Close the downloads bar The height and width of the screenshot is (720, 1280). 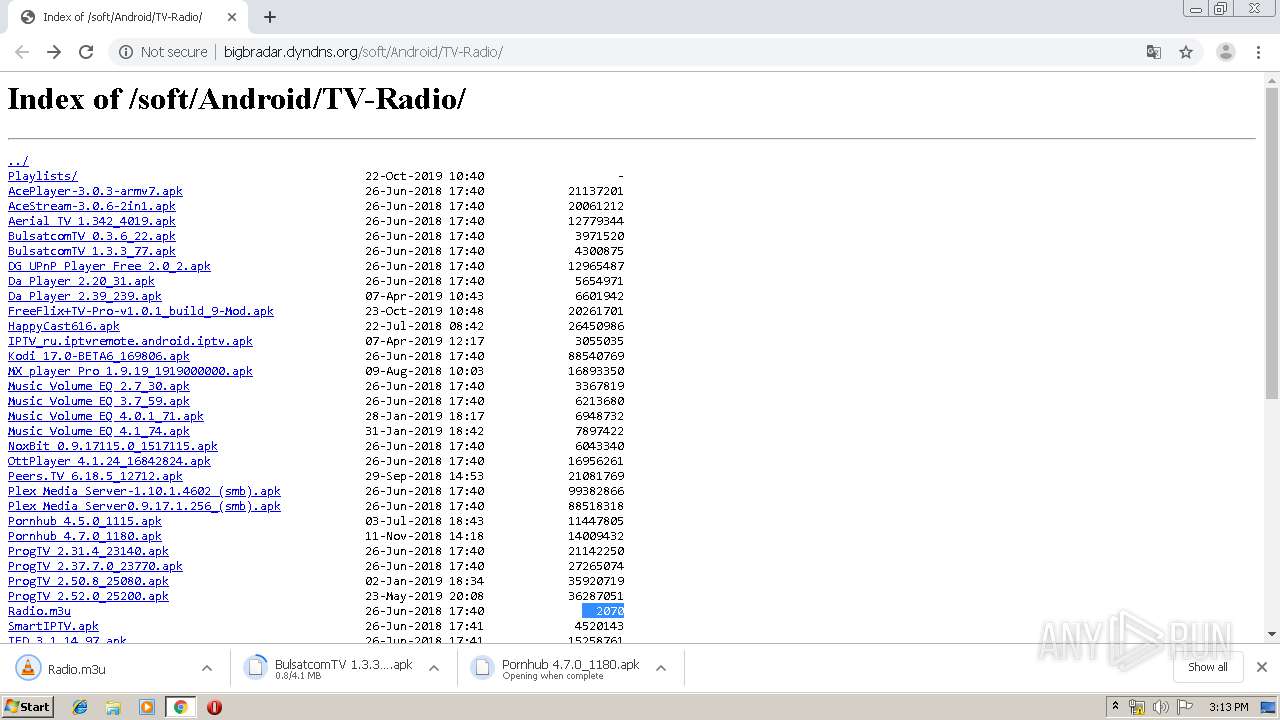coord(1262,667)
